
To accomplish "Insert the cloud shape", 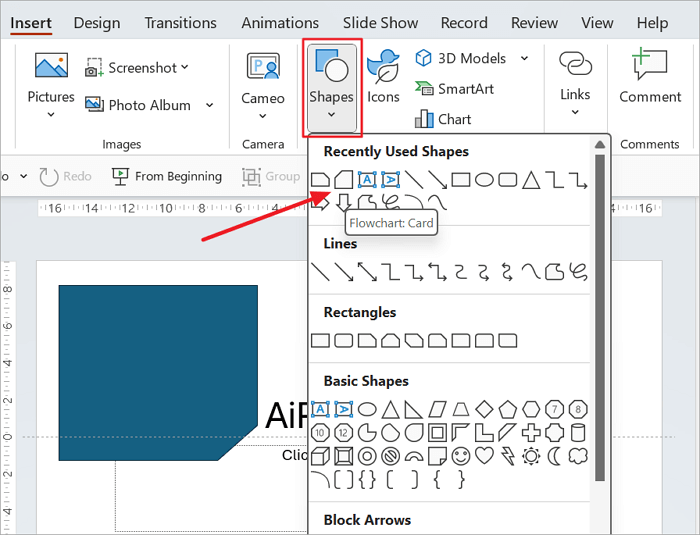I will 578,456.
